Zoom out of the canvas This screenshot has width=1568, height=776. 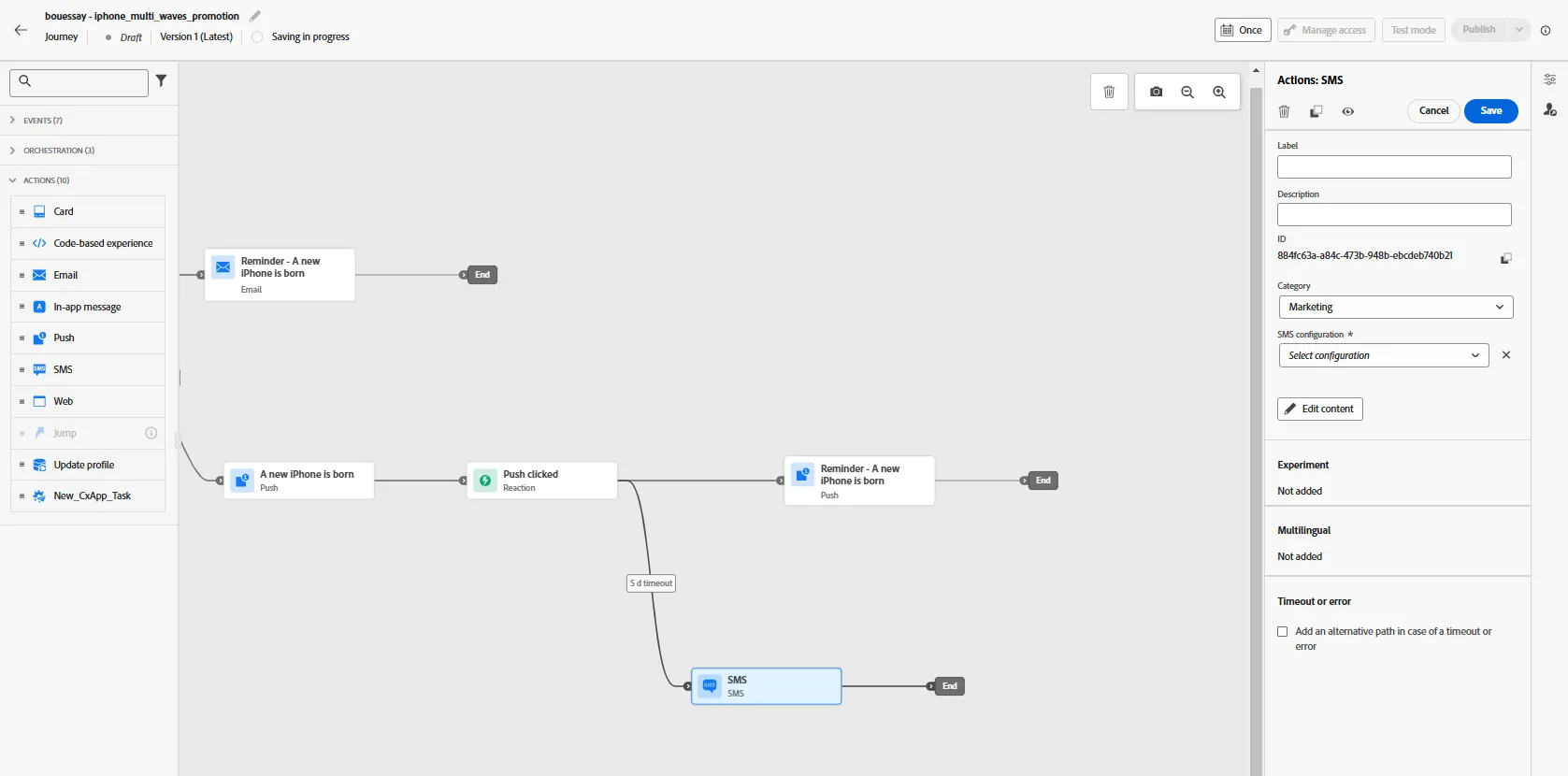click(x=1187, y=92)
